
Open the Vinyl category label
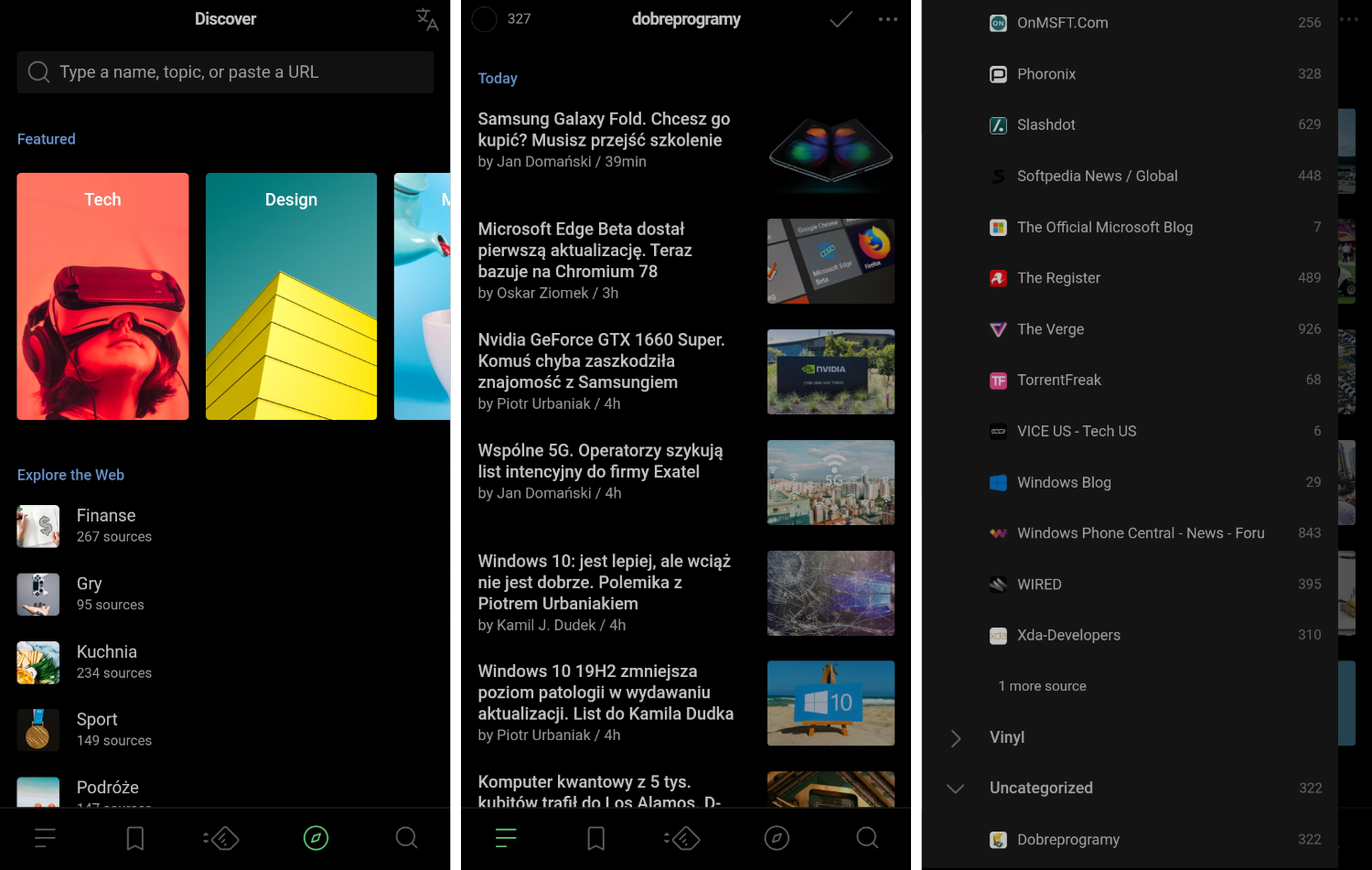[1007, 737]
